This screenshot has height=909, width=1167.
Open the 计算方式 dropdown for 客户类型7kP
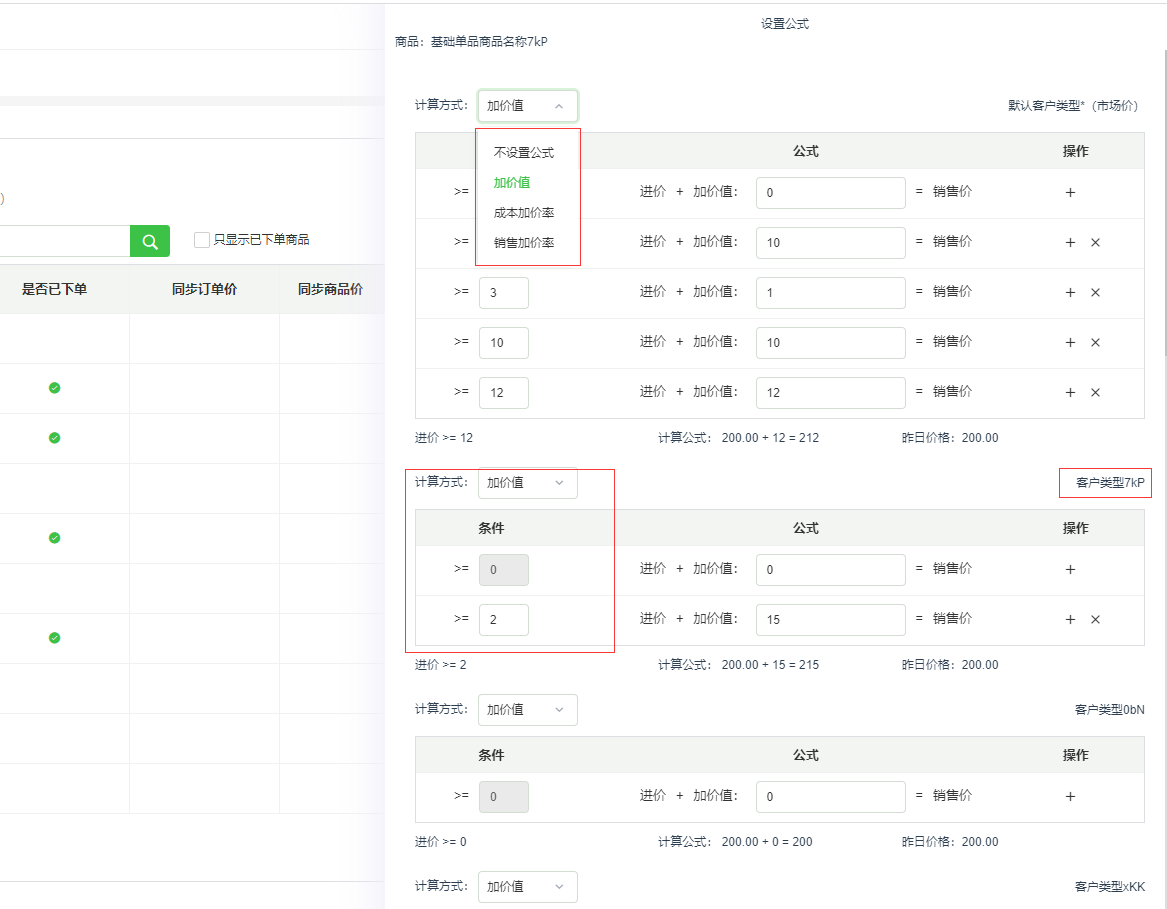click(x=527, y=483)
